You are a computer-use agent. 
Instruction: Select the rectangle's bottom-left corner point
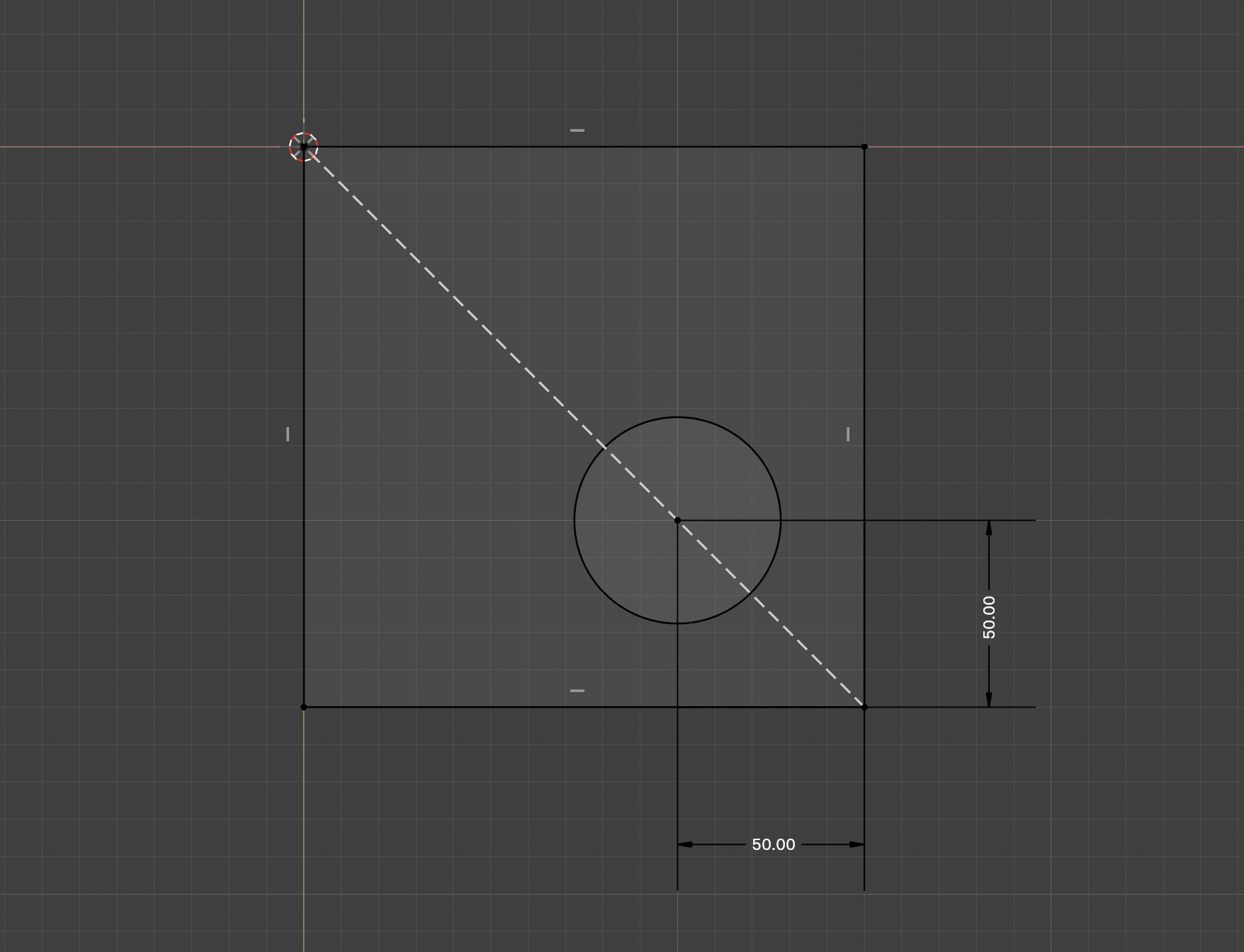click(x=304, y=707)
